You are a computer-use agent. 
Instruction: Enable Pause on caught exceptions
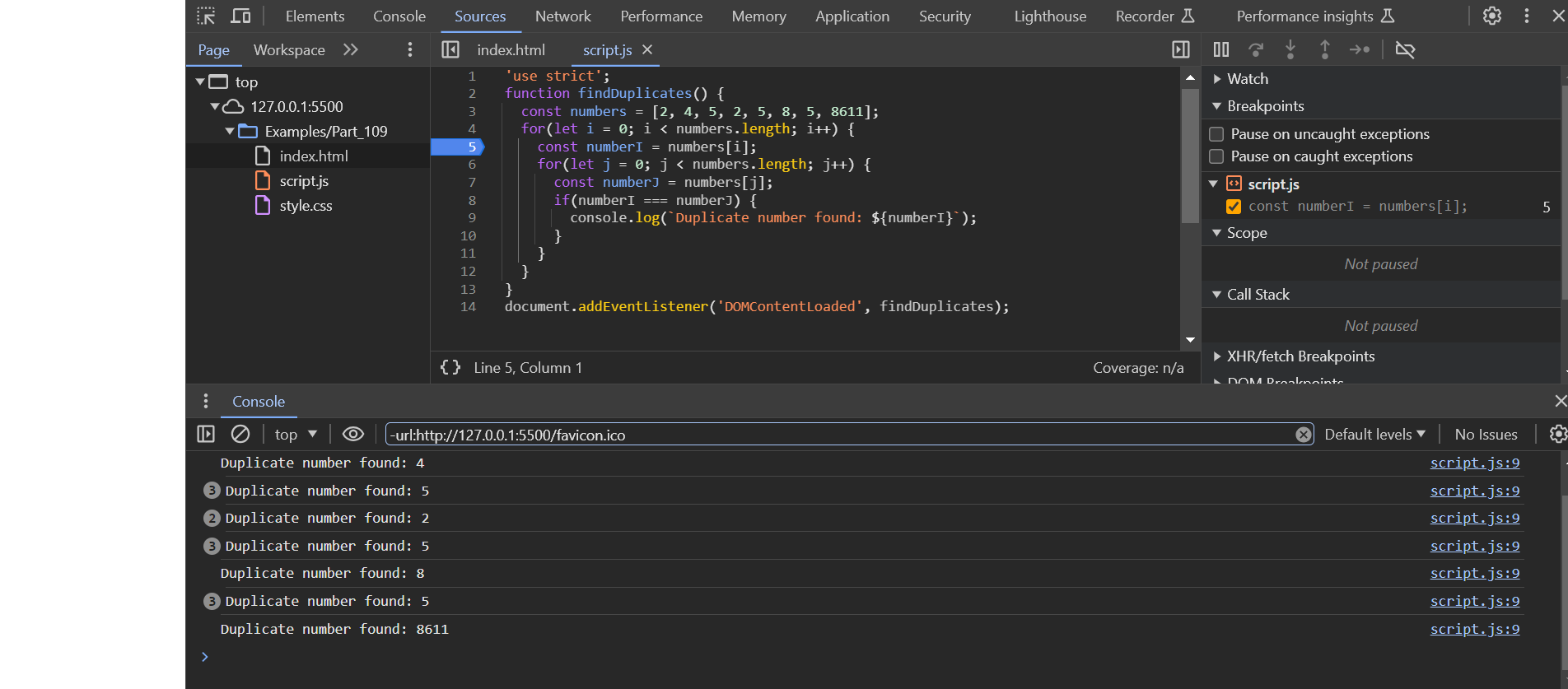1216,156
